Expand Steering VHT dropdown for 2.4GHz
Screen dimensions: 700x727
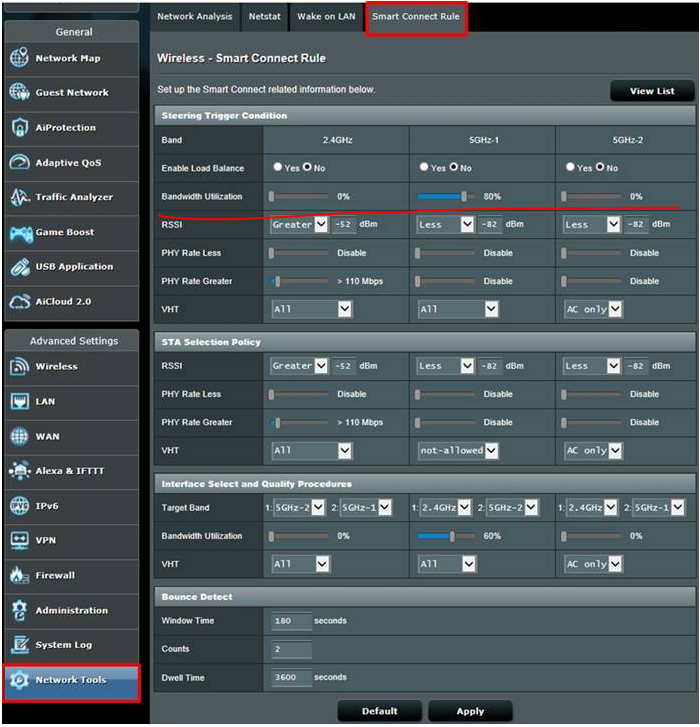[x=312, y=309]
